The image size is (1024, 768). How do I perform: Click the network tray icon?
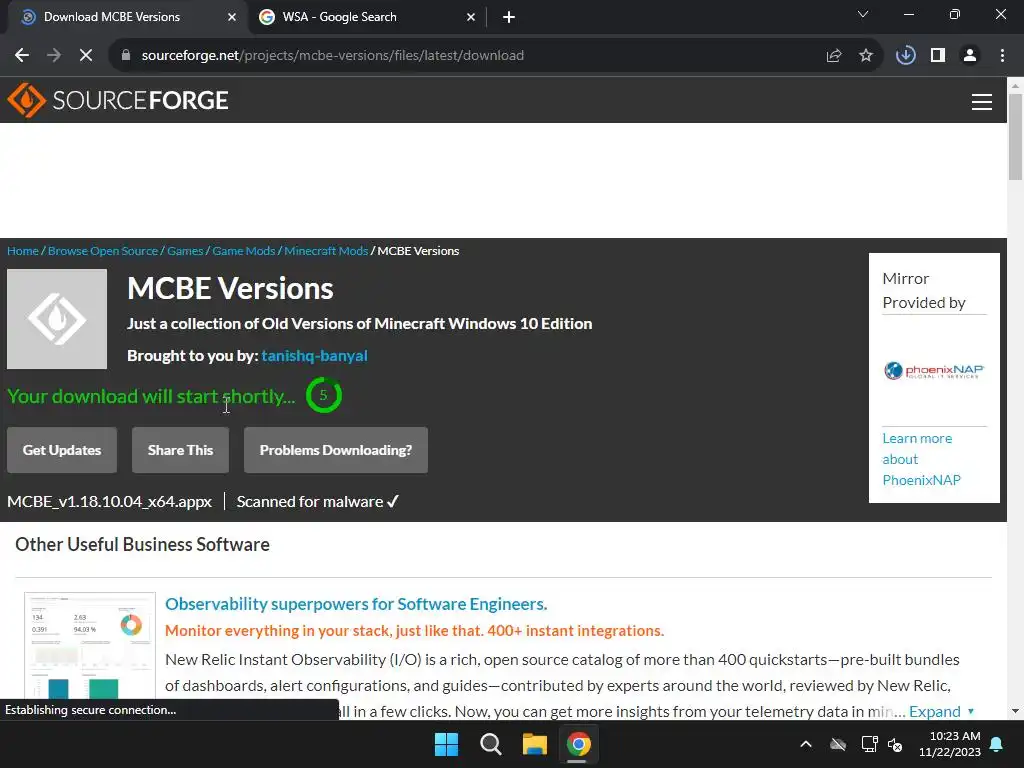[x=869, y=744]
